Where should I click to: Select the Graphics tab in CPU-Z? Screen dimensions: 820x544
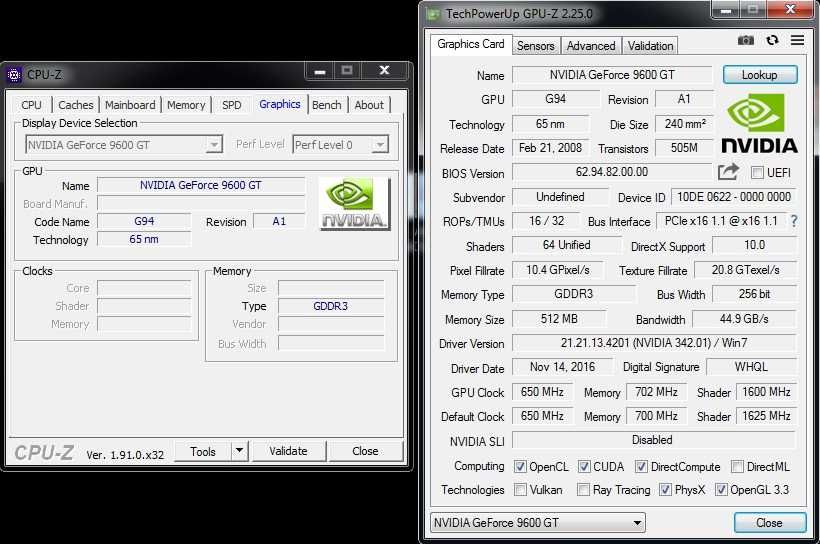coord(280,104)
